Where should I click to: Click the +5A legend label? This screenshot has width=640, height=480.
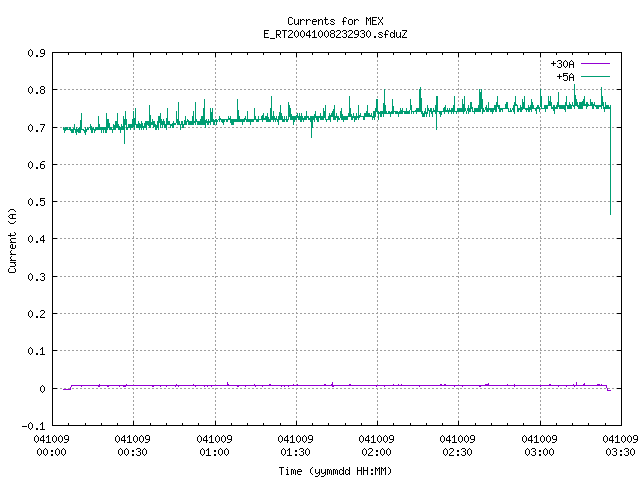[565, 77]
